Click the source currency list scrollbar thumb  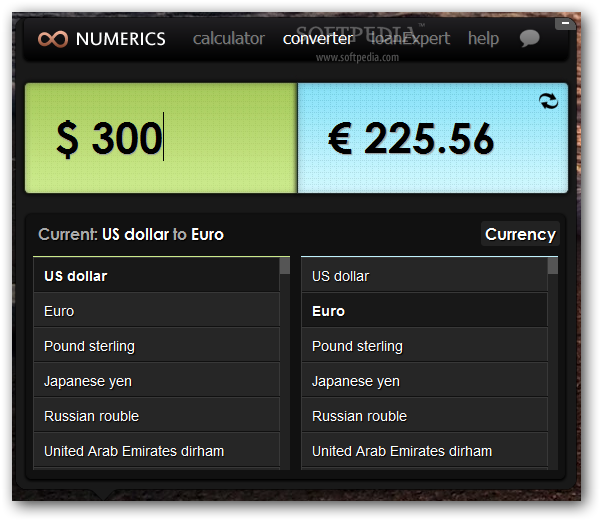(285, 266)
